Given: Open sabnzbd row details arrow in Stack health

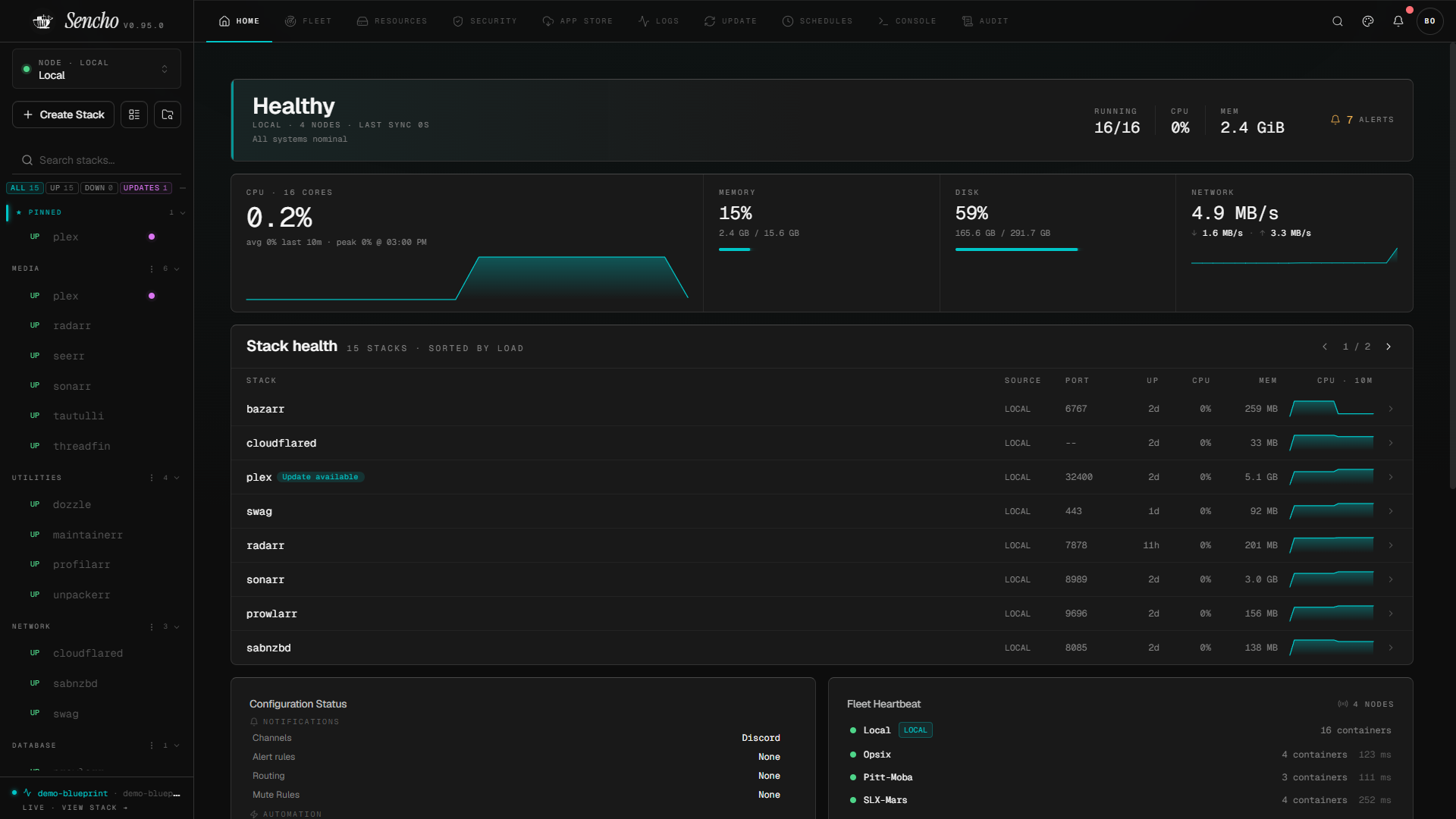Looking at the screenshot, I should click(x=1391, y=648).
